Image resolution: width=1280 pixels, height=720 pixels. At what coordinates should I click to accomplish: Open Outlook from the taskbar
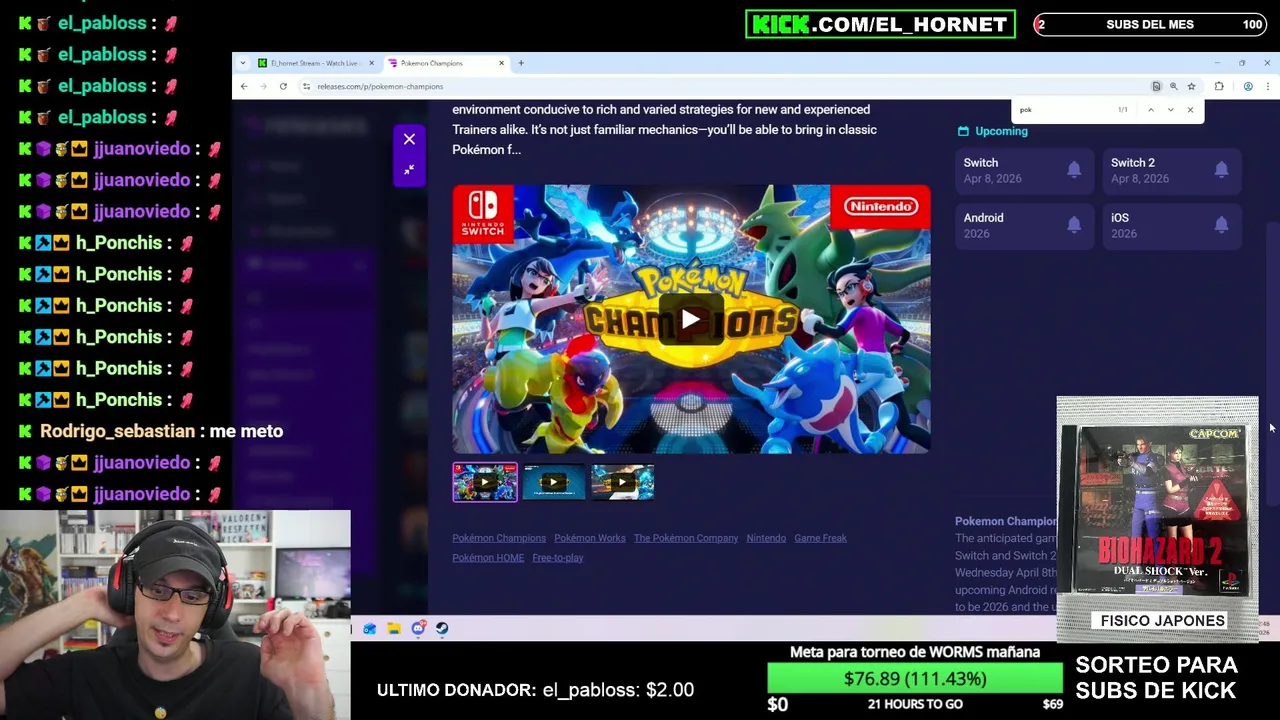pos(370,628)
